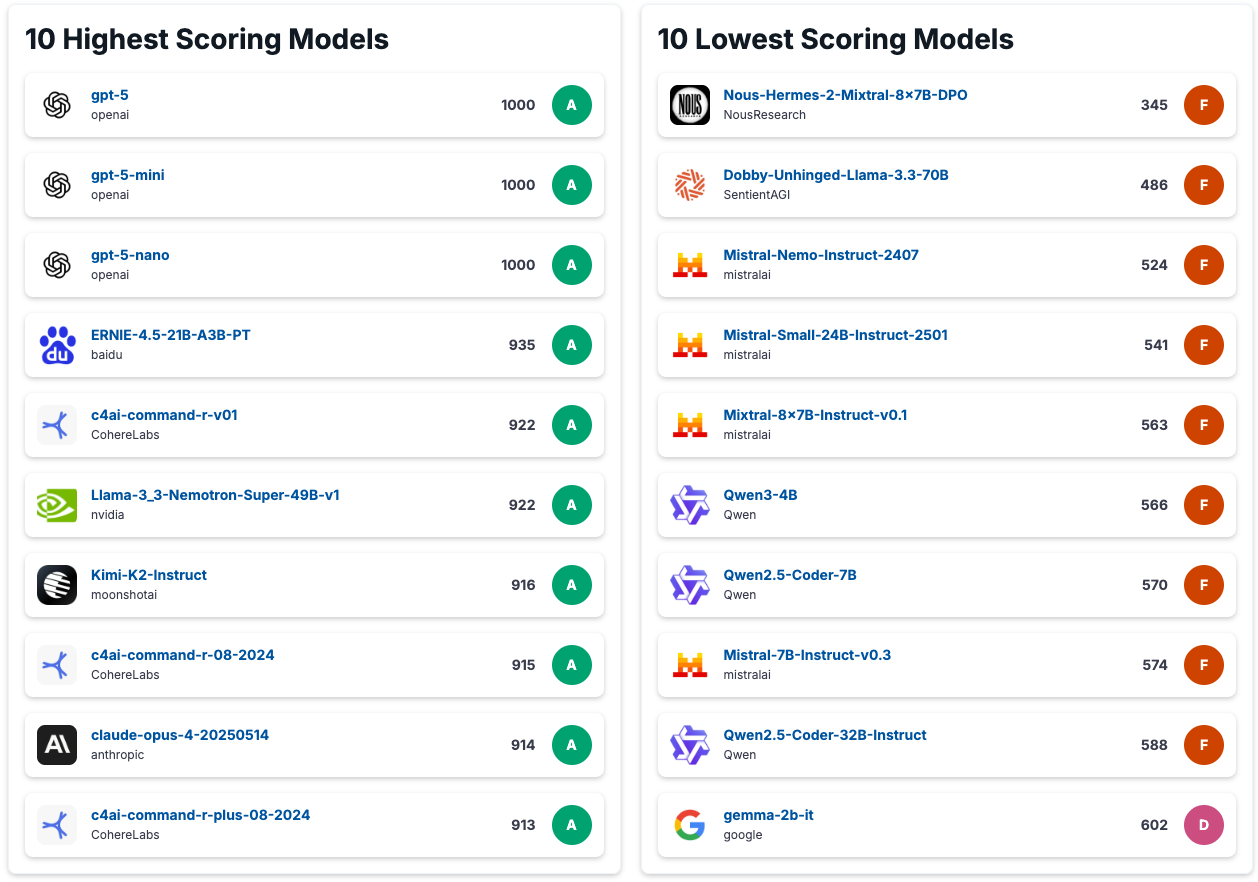This screenshot has height=882, width=1258.
Task: Open the Qwen2.5-Coder-32B-Instruct link
Action: coord(825,735)
